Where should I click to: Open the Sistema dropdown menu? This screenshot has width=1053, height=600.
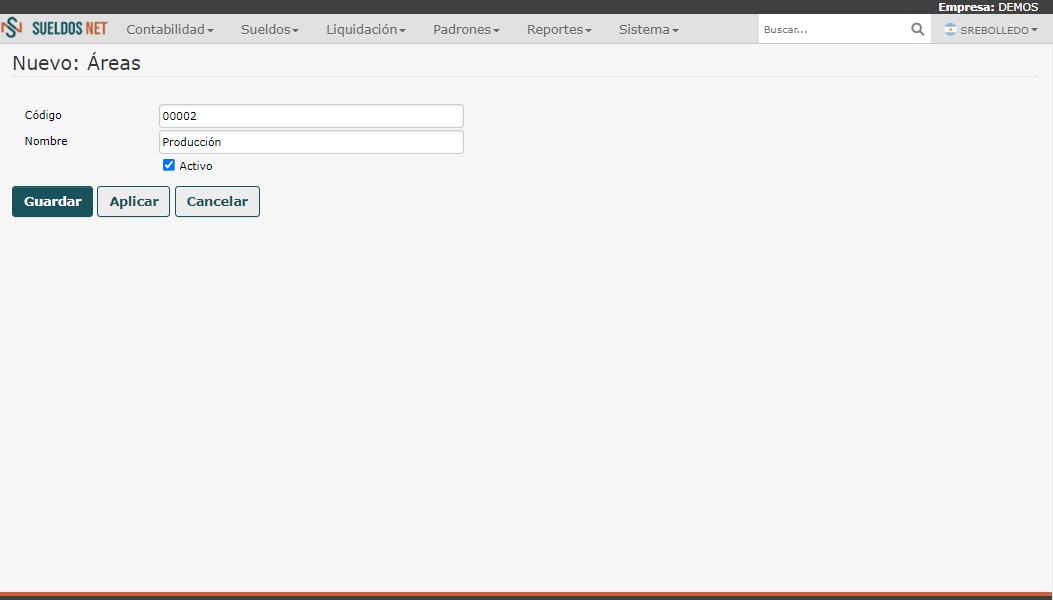pyautogui.click(x=649, y=30)
